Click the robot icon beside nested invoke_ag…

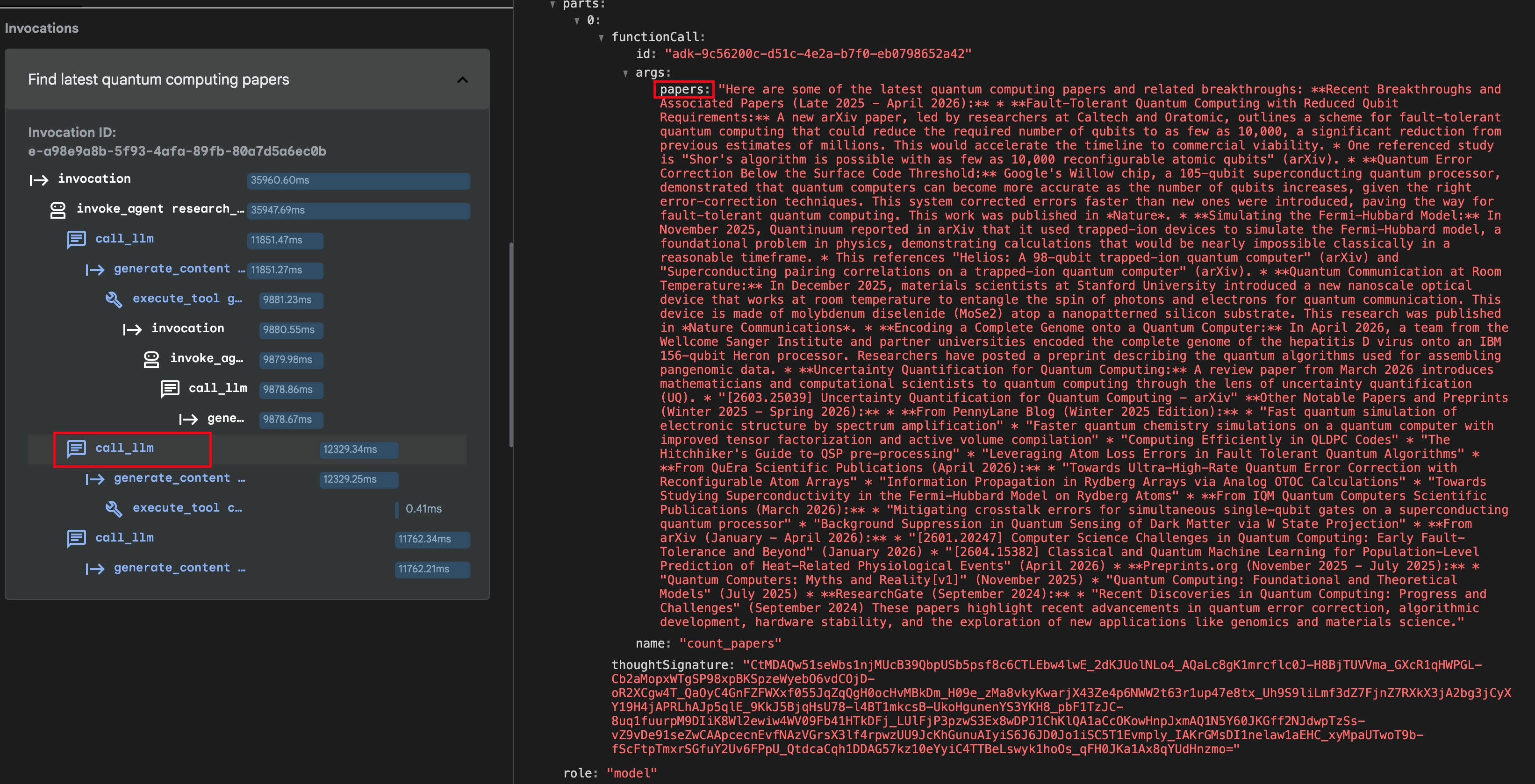[x=151, y=359]
